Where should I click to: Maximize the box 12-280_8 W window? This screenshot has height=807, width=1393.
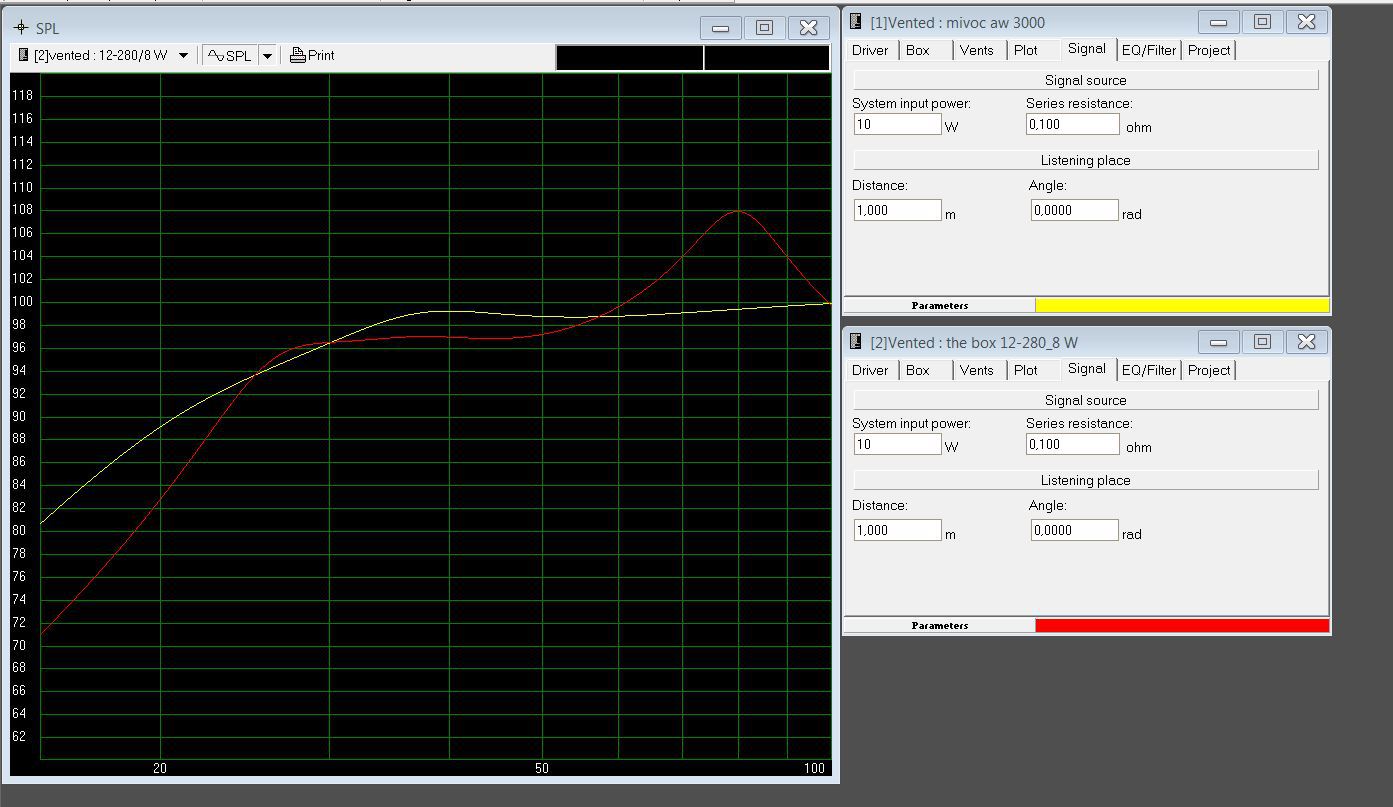coord(1262,342)
